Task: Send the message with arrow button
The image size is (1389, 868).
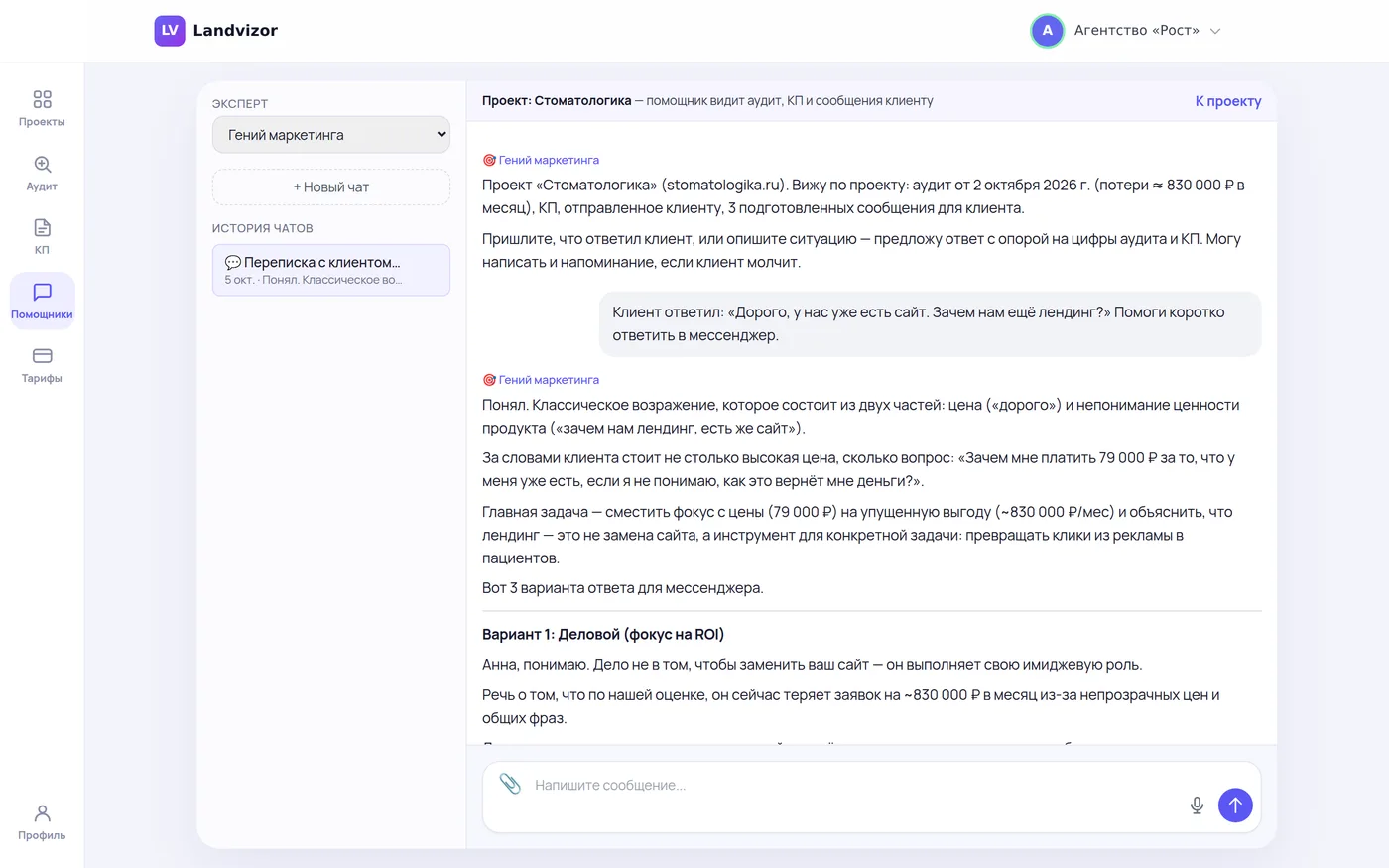Action: tap(1235, 806)
